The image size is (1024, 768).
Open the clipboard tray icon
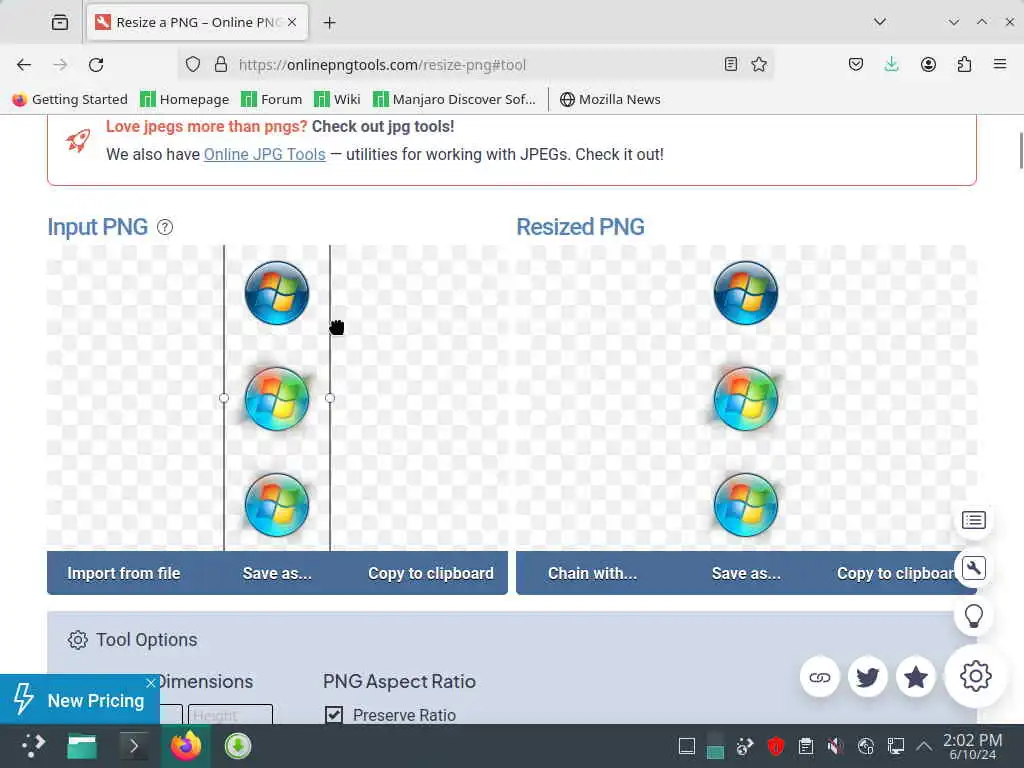point(806,746)
